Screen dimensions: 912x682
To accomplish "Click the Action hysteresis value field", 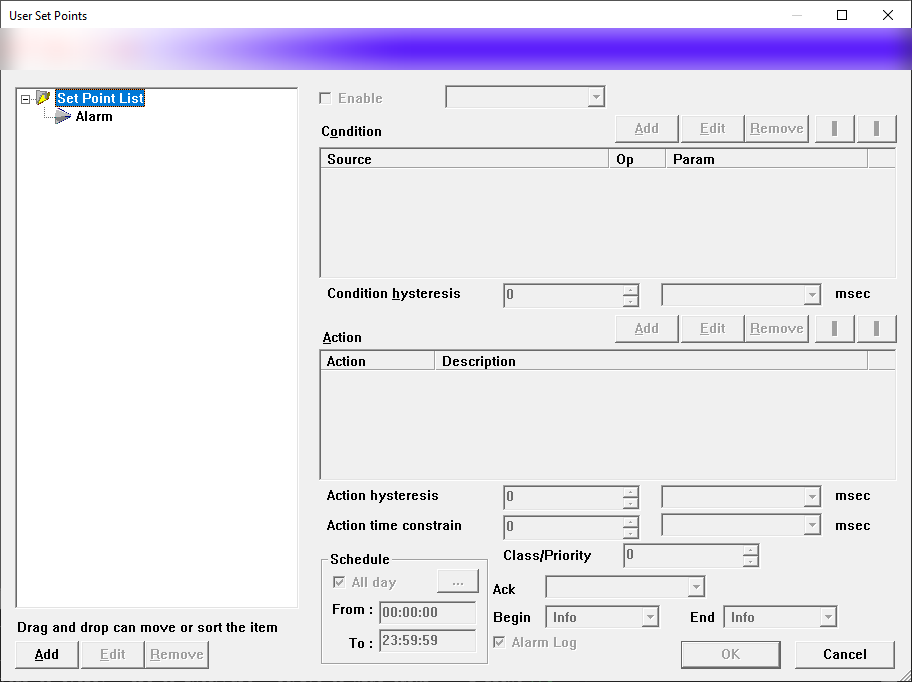I will 563,497.
